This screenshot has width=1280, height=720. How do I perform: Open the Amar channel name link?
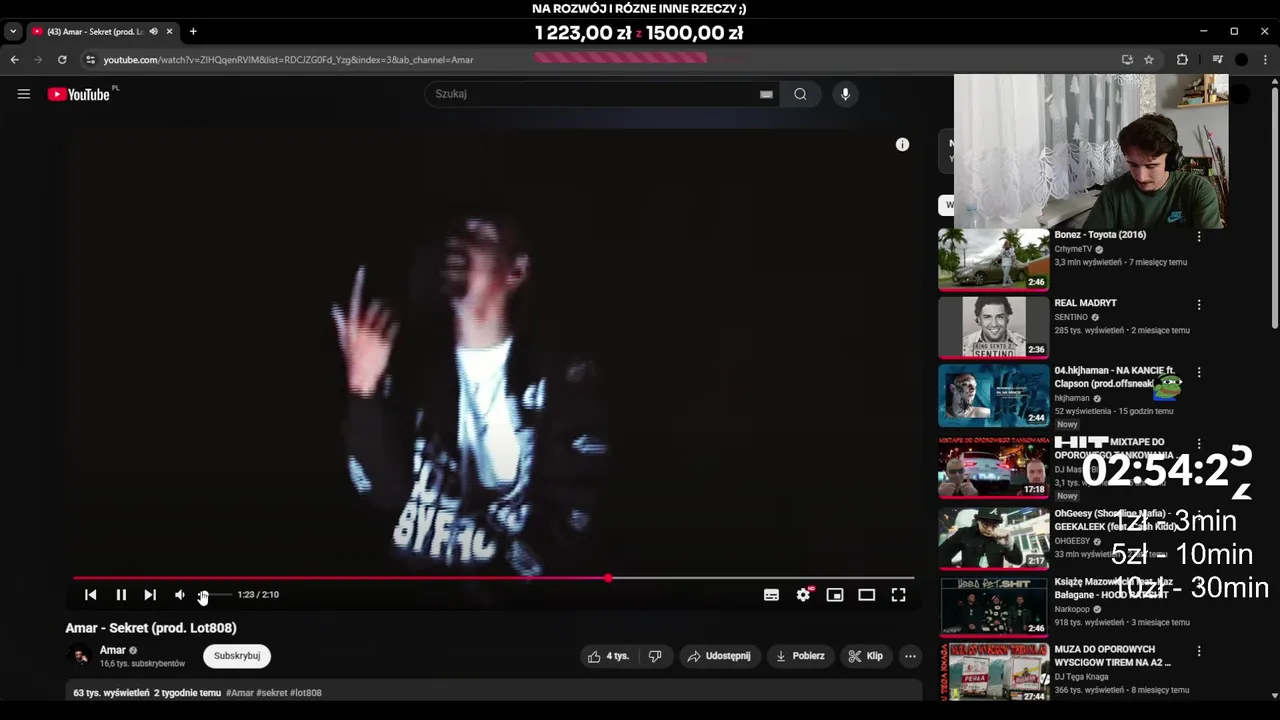pyautogui.click(x=113, y=650)
